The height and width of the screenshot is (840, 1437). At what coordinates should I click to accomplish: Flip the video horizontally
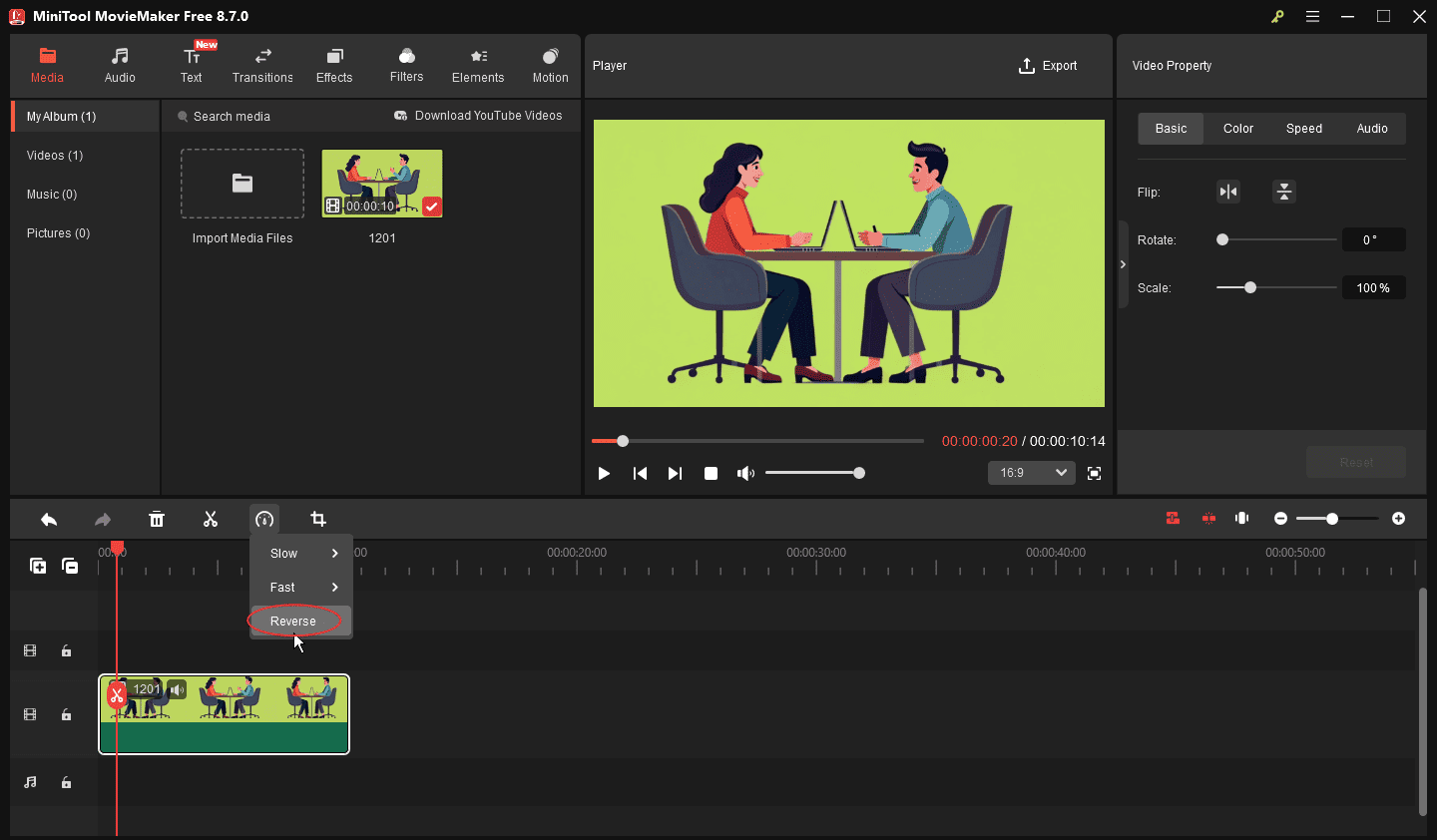[1228, 192]
